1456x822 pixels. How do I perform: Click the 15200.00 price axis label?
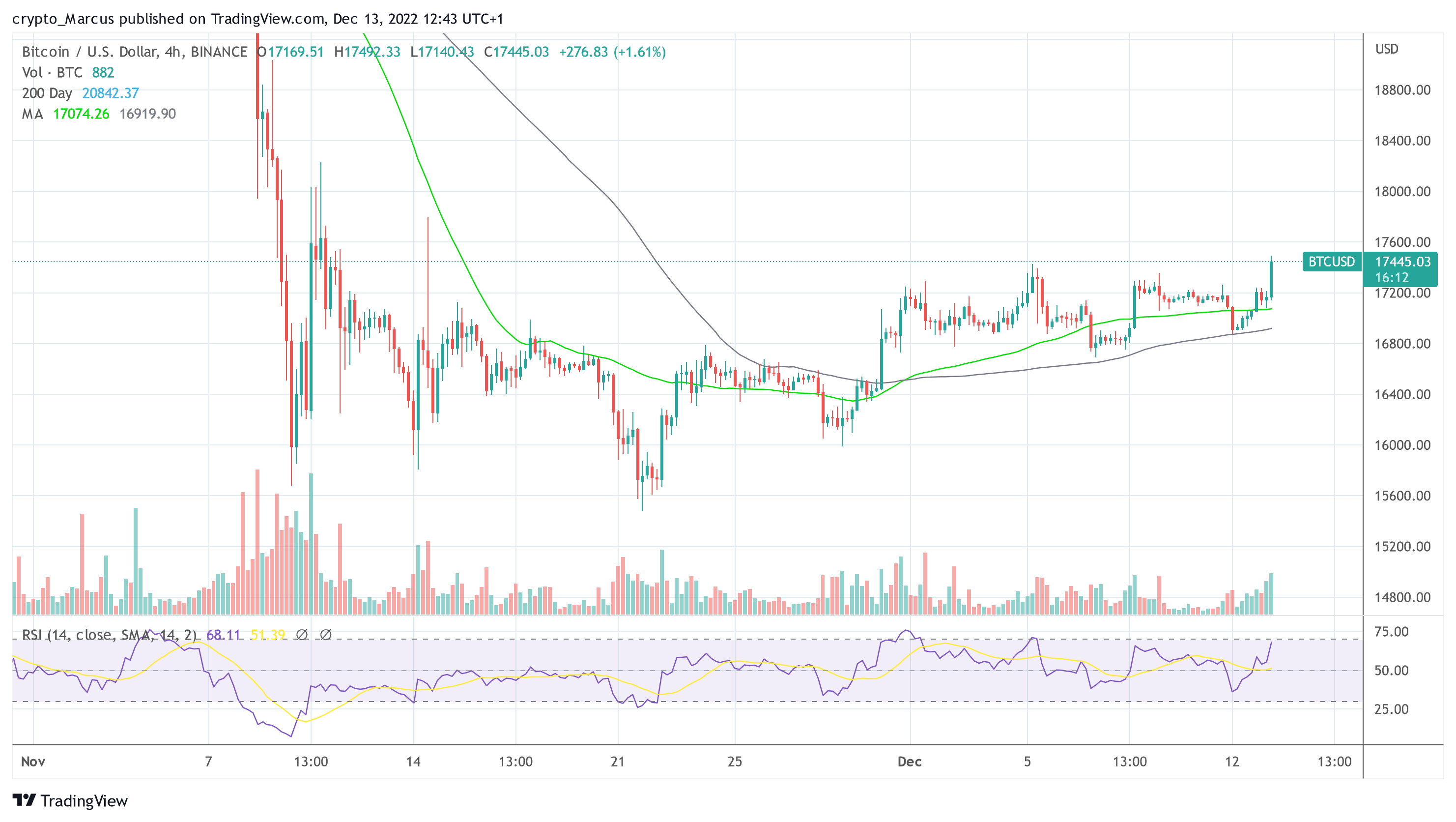click(1402, 547)
